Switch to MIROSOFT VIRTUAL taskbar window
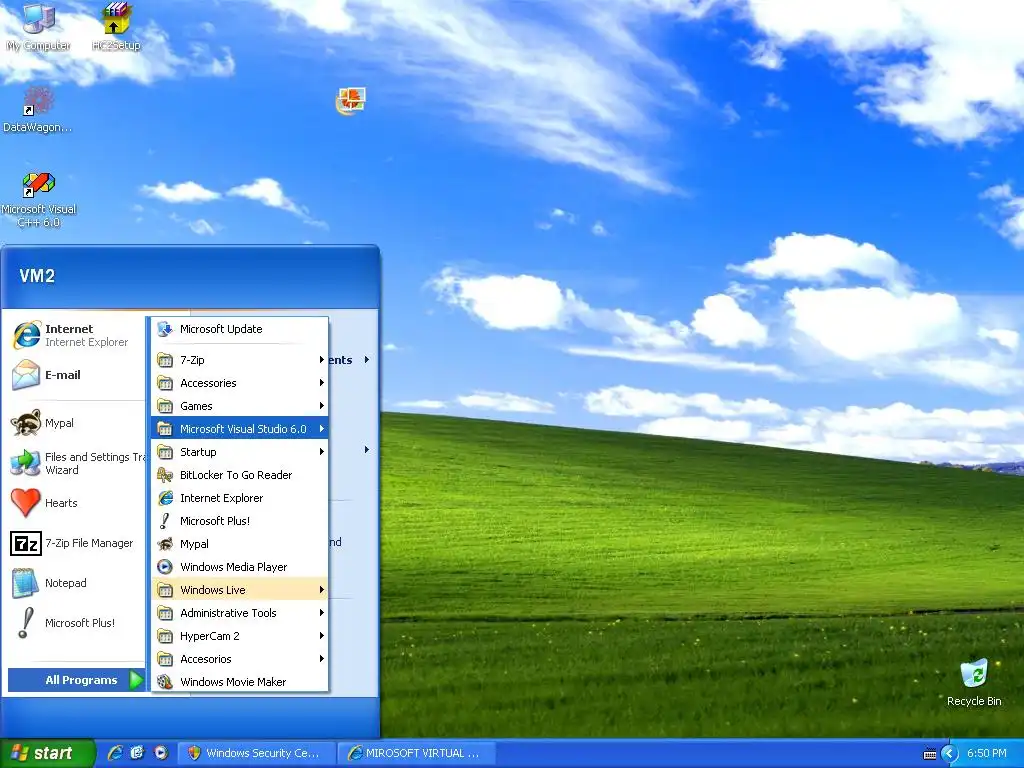 (x=417, y=753)
